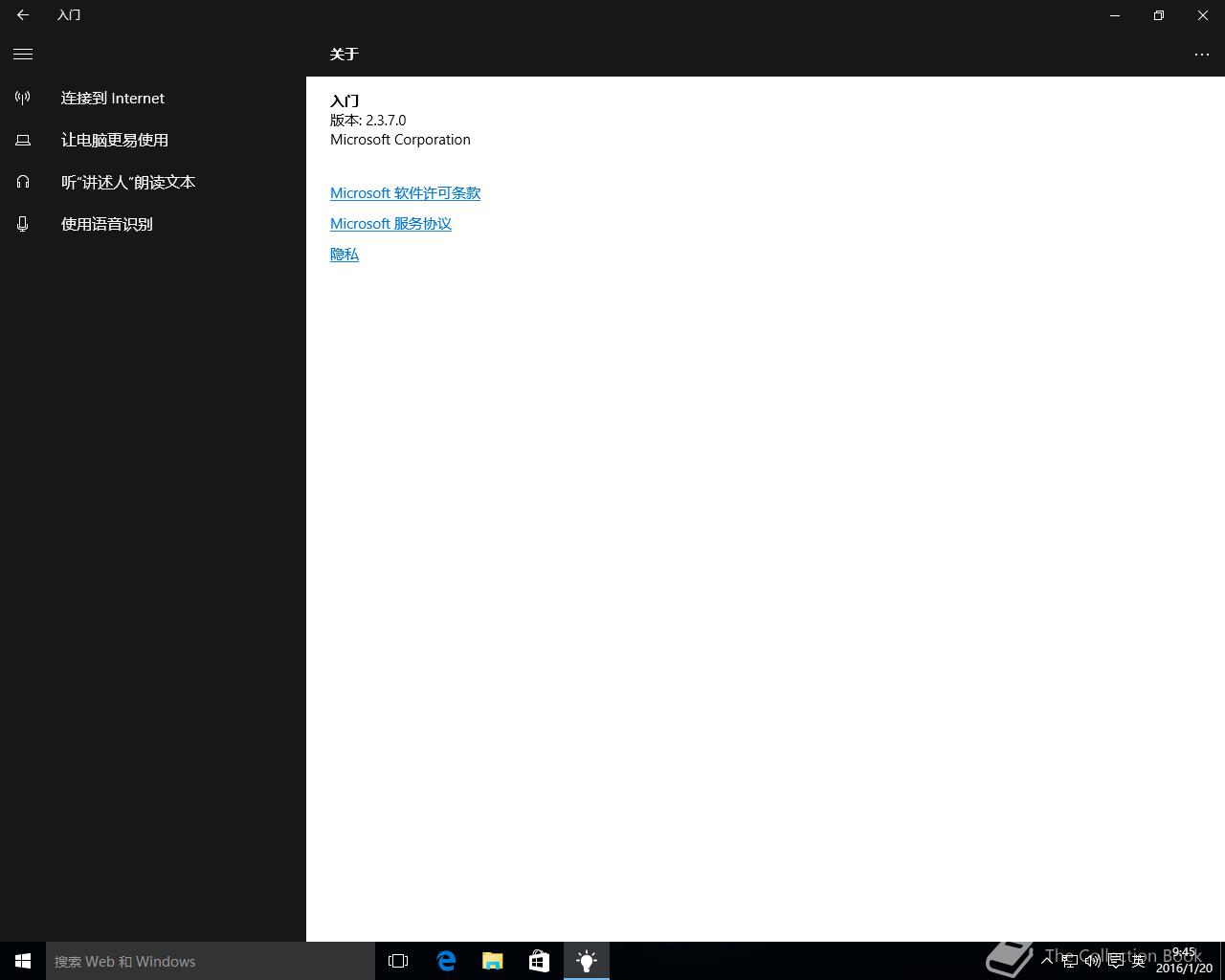Open the Store app from the taskbar
This screenshot has height=980, width=1225.
[x=539, y=961]
